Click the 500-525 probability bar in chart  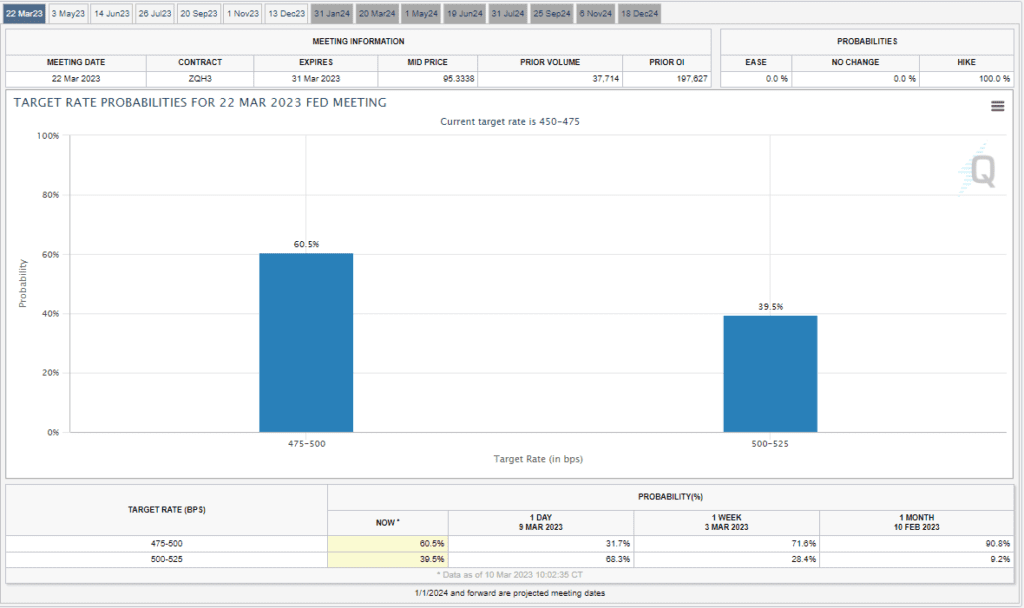[770, 374]
